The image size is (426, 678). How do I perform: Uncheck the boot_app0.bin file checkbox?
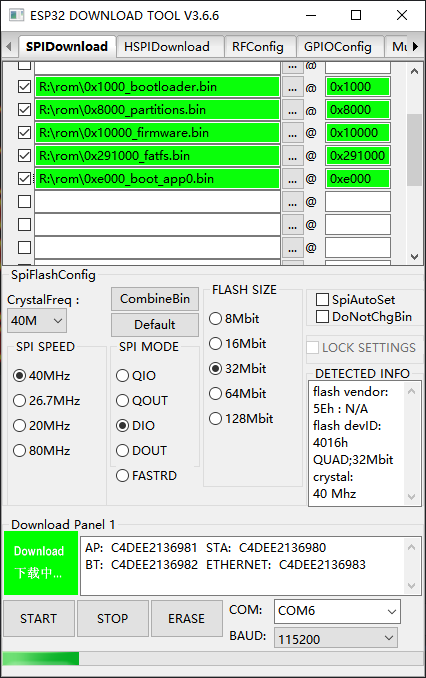[x=24, y=179]
